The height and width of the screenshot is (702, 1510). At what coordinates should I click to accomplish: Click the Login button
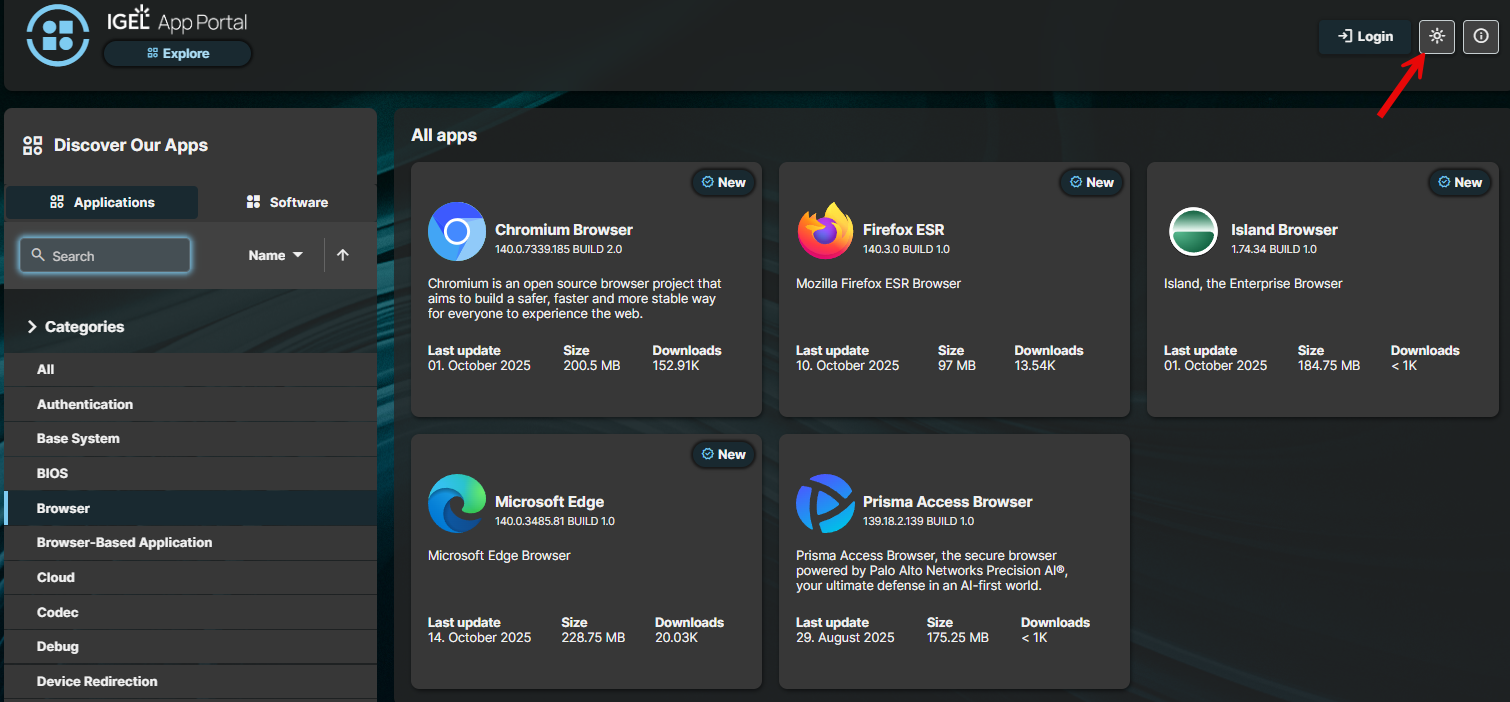click(1364, 36)
